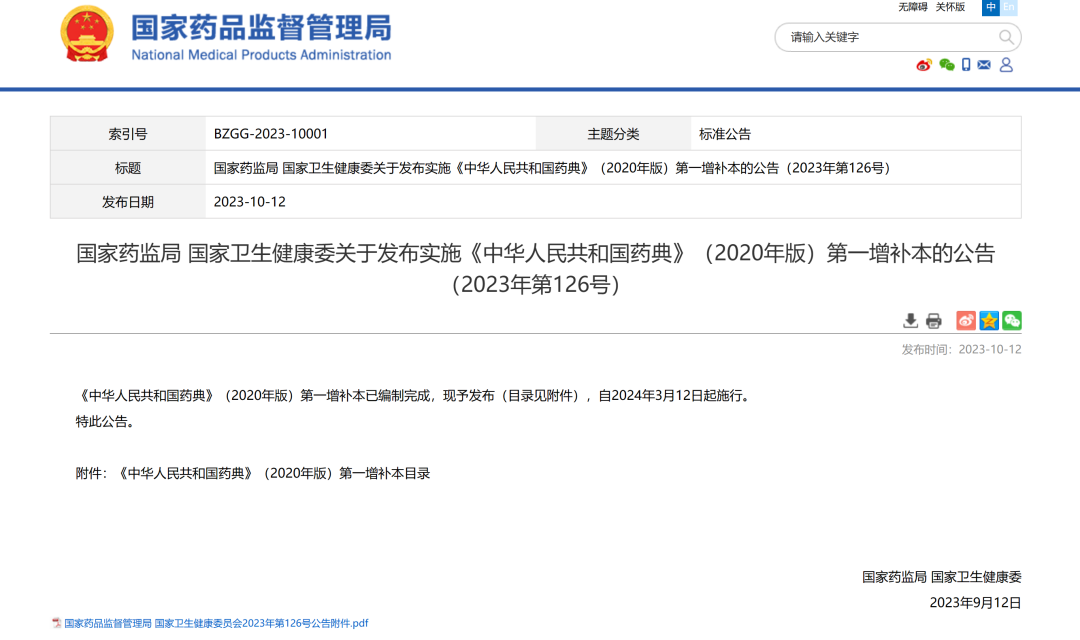Enable 关怀版 elderly-friendly mode
This screenshot has width=1080, height=640.
coord(950,8)
